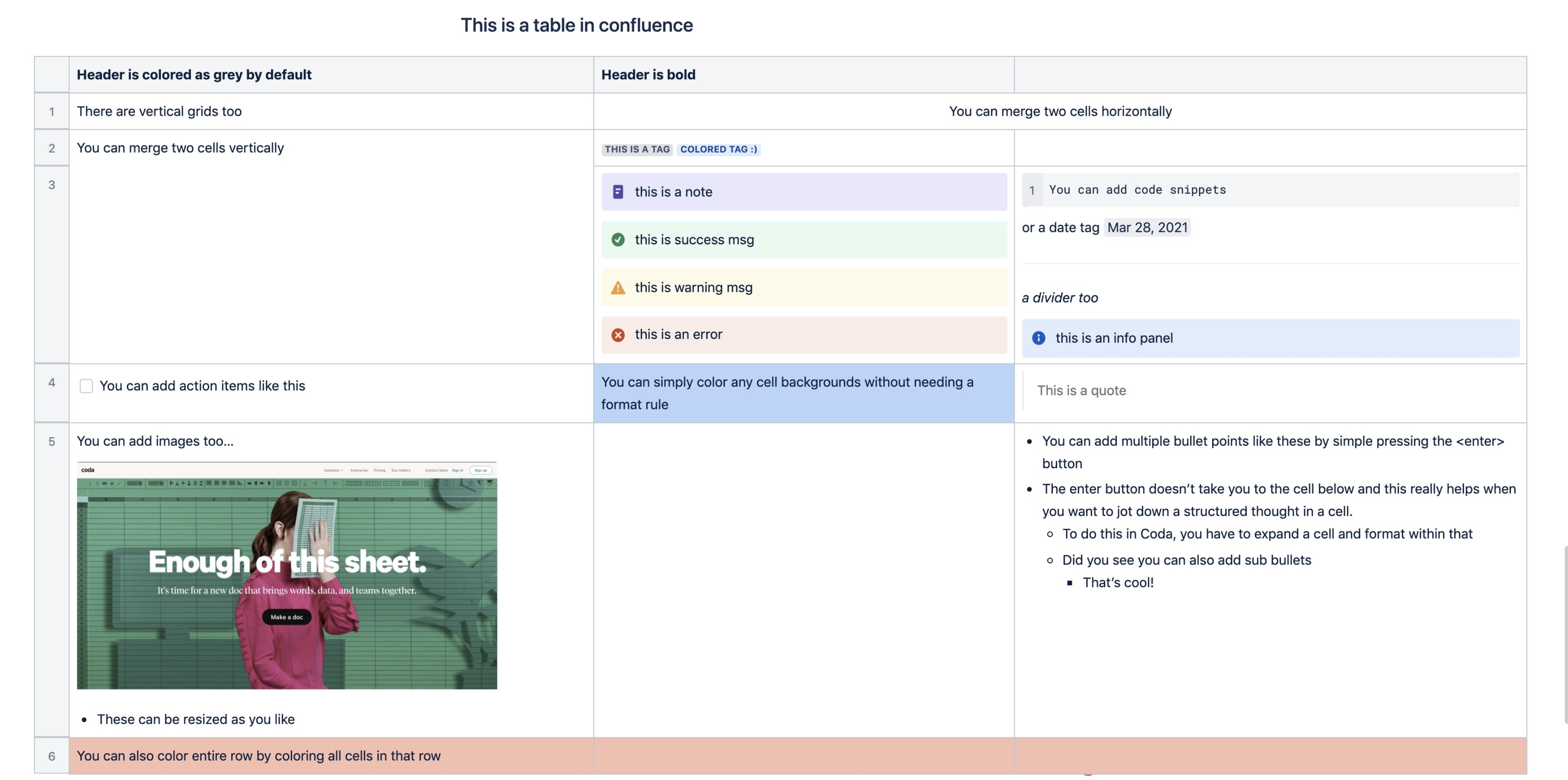This screenshot has width=1568, height=780.
Task: Click the green success checkmark icon
Action: point(617,240)
